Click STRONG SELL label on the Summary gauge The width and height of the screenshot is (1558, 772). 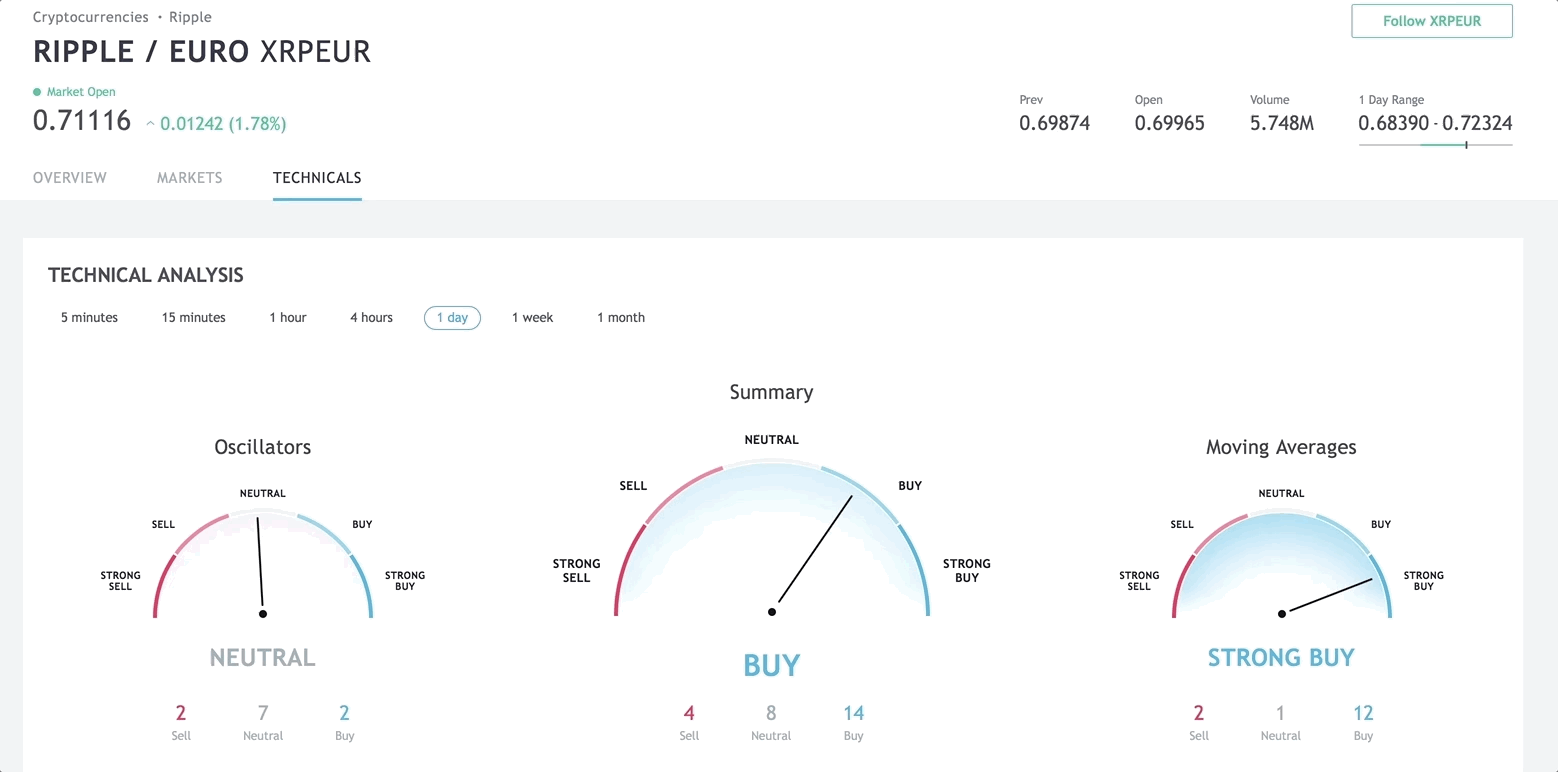pos(576,570)
